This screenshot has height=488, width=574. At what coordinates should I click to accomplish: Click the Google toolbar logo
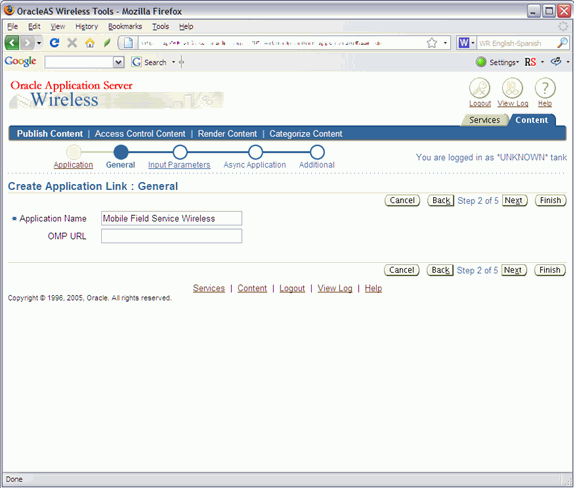20,62
